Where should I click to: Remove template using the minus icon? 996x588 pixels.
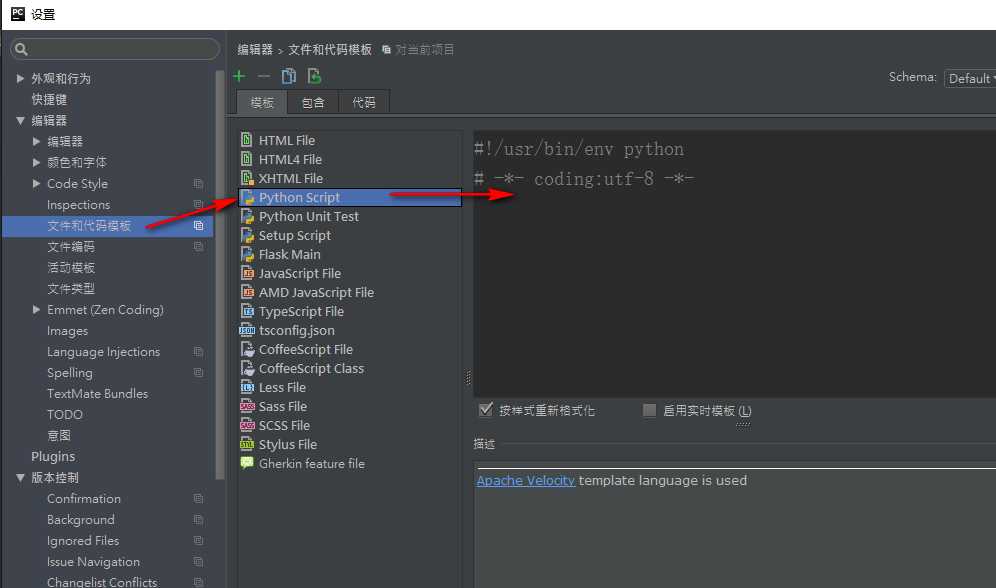(x=264, y=76)
